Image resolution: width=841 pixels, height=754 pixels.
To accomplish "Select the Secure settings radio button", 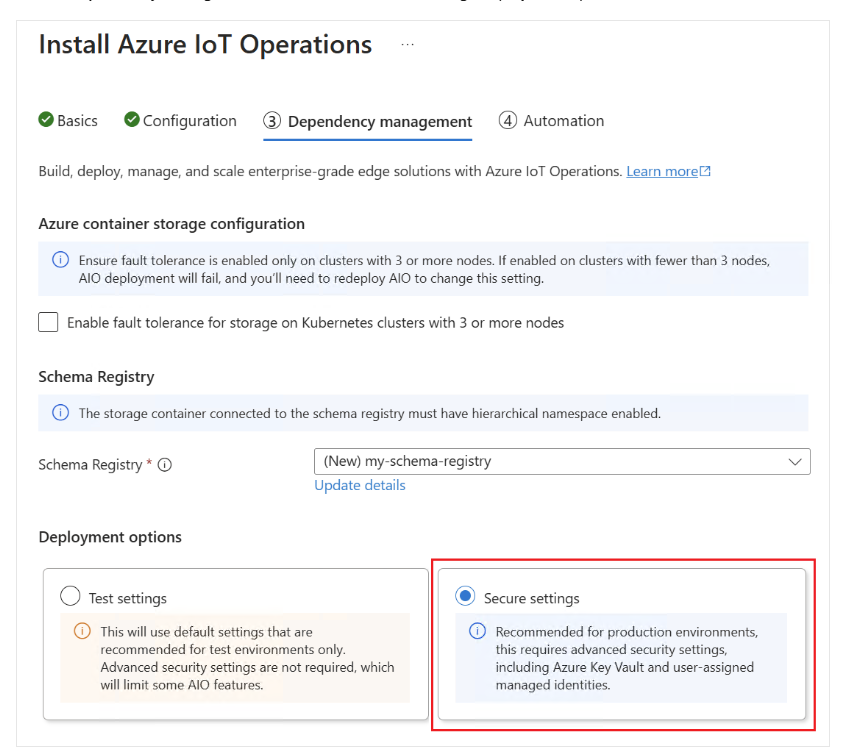I will pos(465,597).
